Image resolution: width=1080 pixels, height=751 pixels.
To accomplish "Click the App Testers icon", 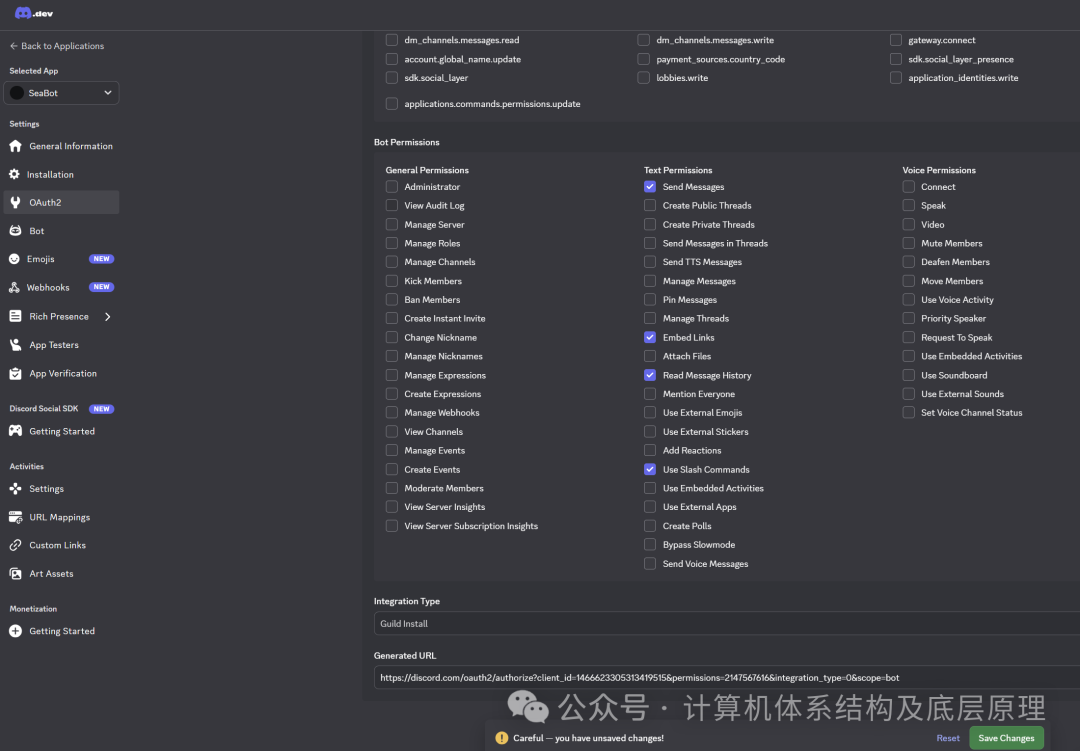I will (x=15, y=344).
